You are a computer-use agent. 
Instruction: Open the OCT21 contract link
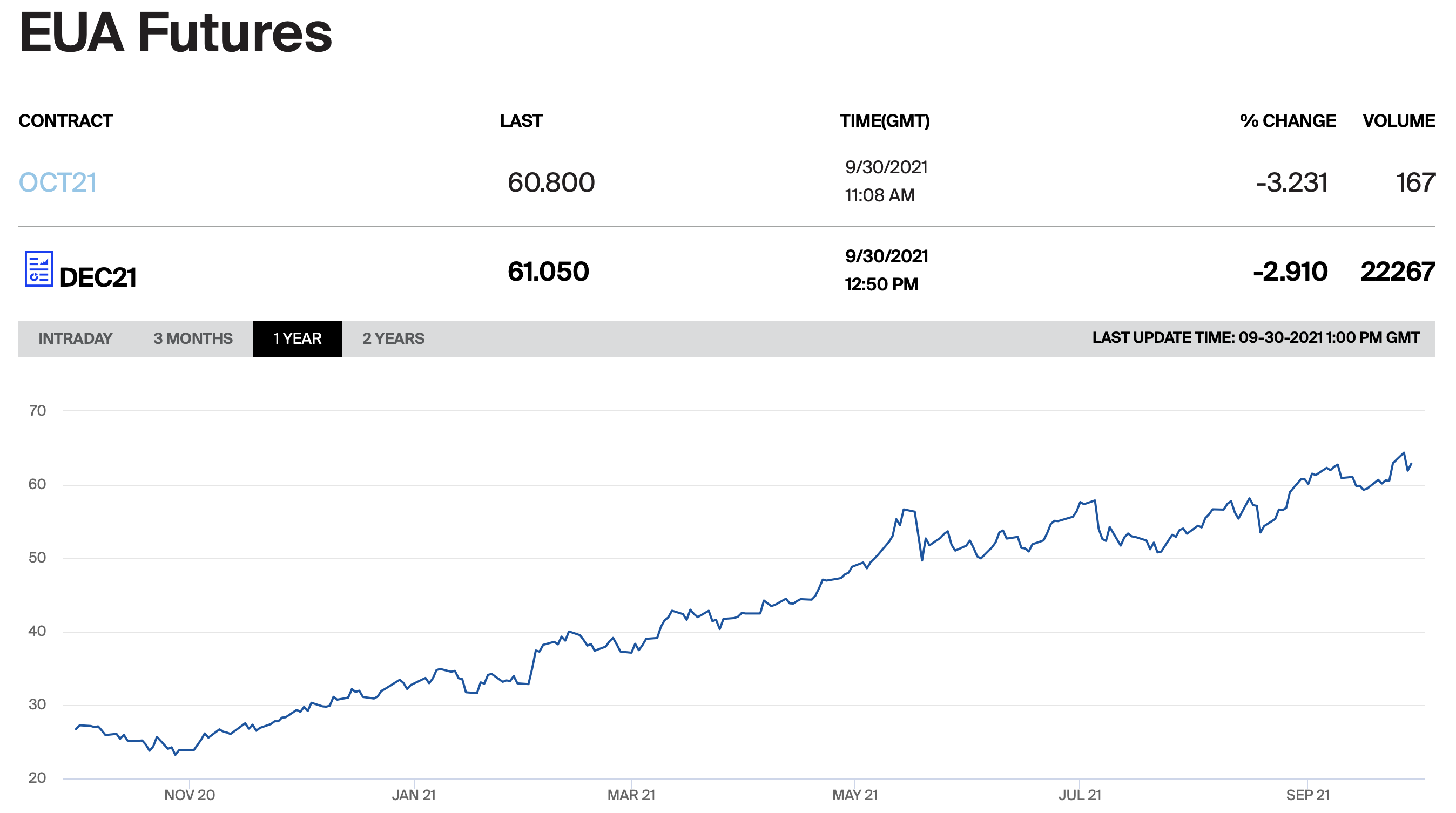[57, 183]
